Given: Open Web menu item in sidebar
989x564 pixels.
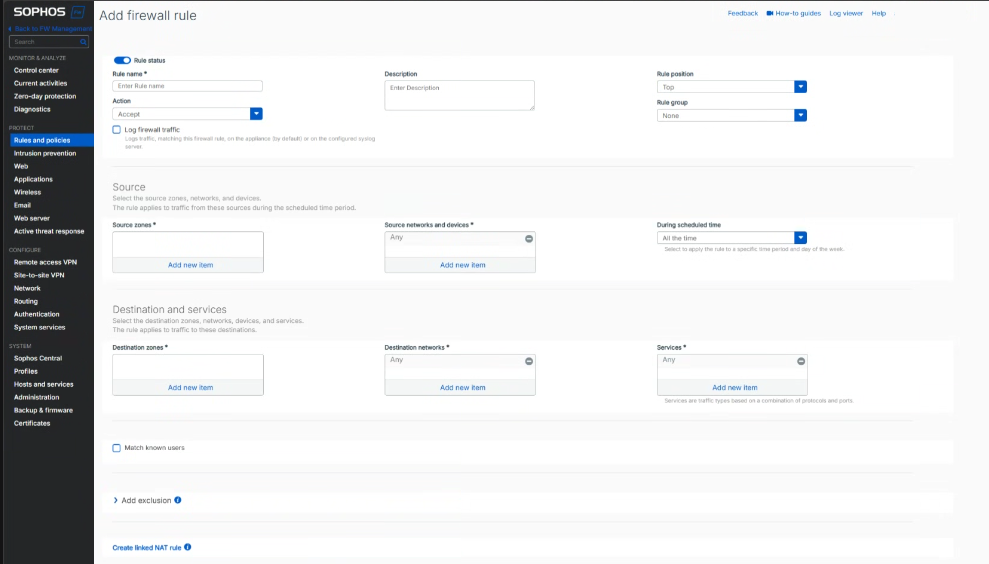Looking at the screenshot, I should 21,167.
